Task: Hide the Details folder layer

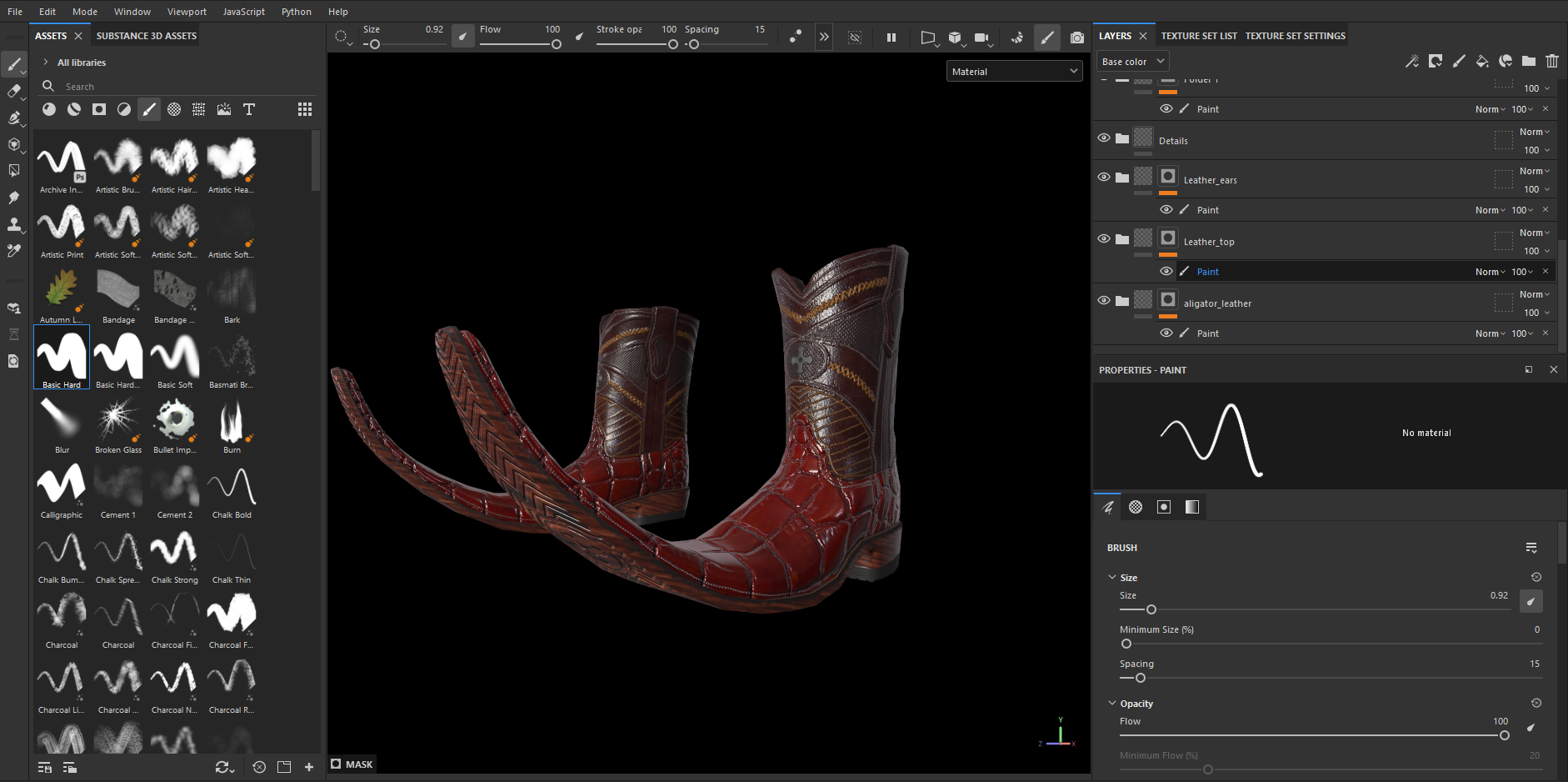Action: (1104, 138)
